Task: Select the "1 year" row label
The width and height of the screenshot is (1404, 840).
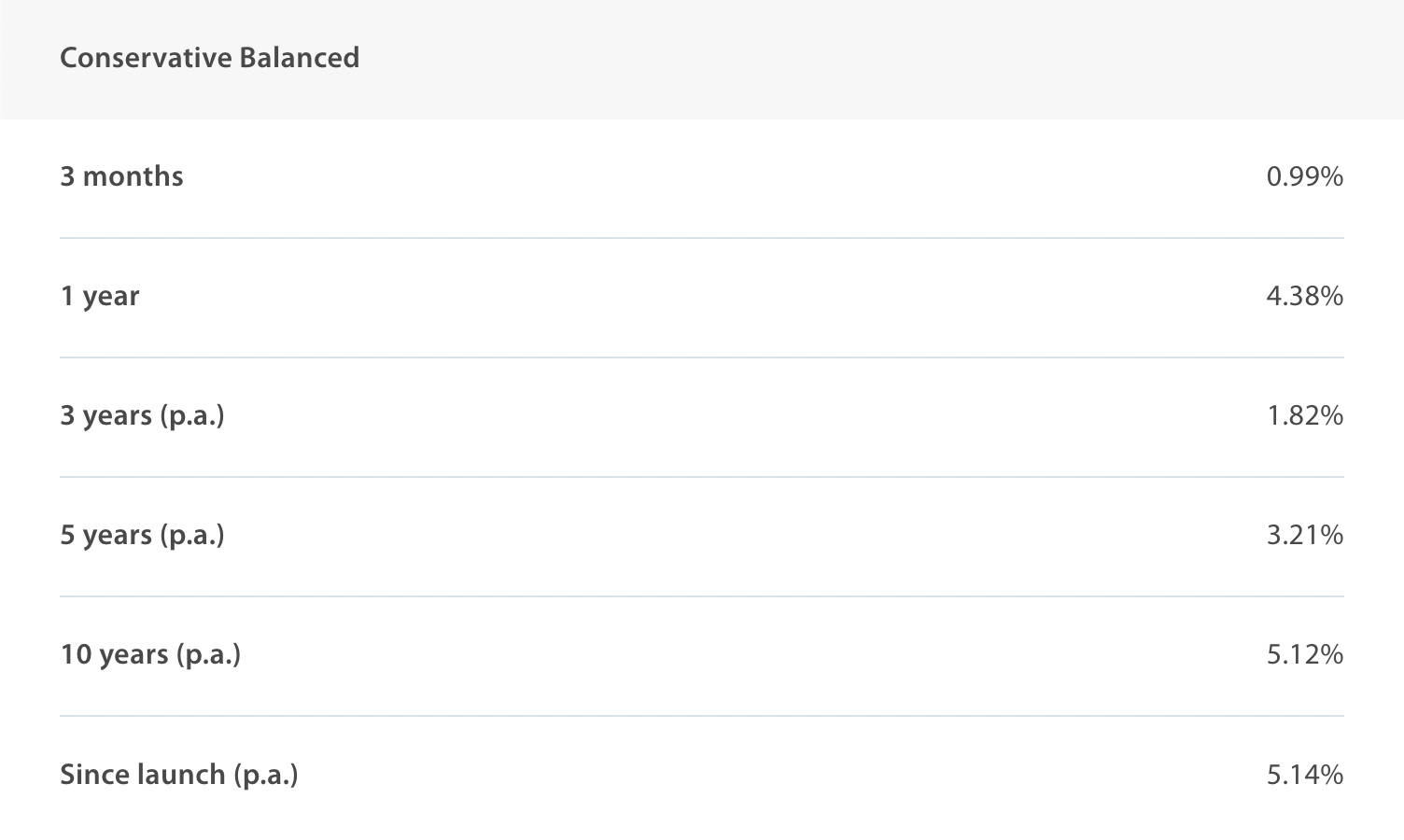Action: 100,296
